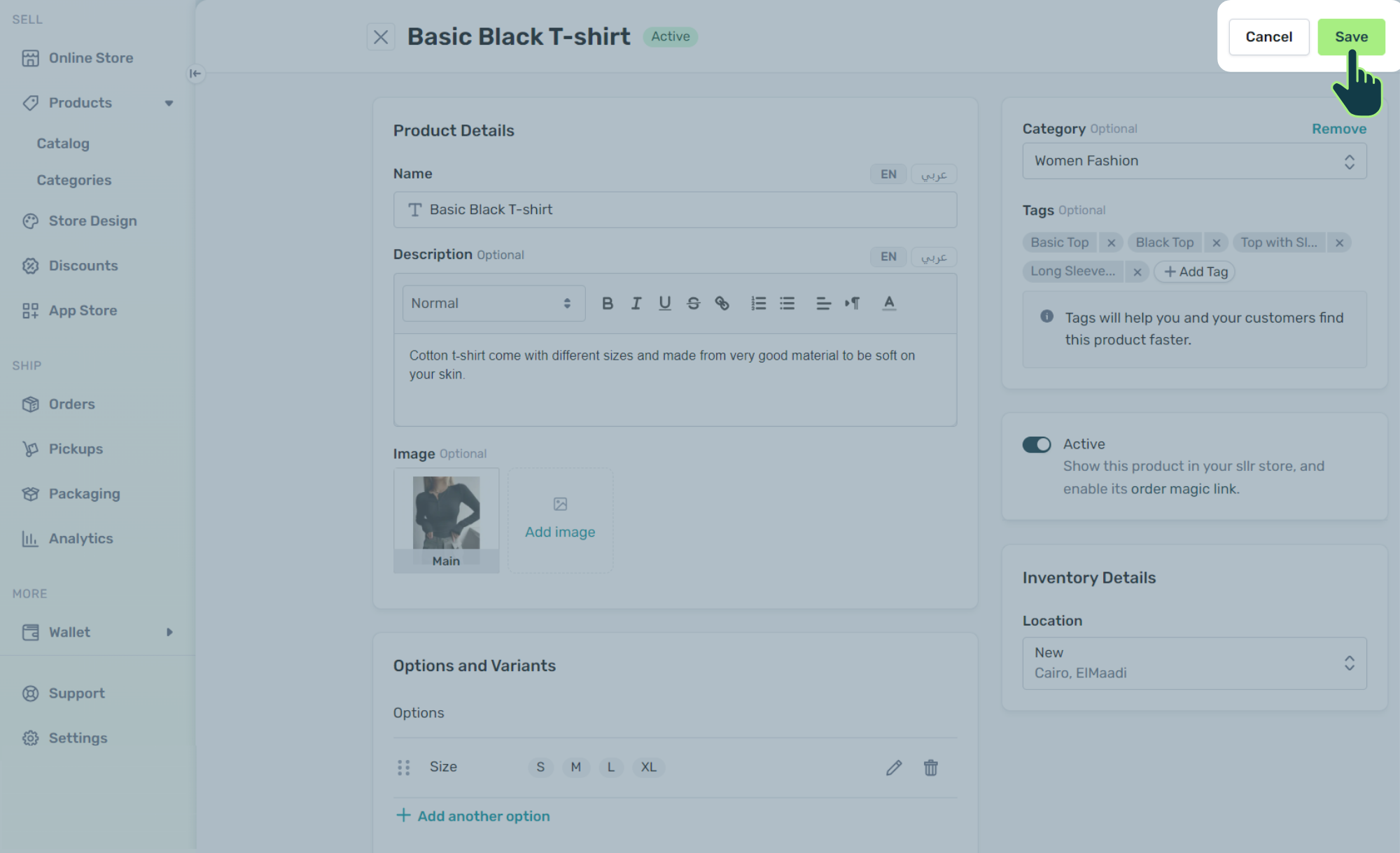The height and width of the screenshot is (853, 1400).
Task: Go to Analytics in sidebar
Action: pyautogui.click(x=80, y=538)
